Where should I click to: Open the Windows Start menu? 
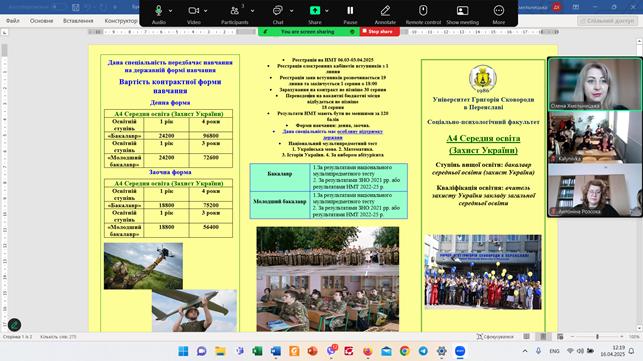[x=183, y=351]
